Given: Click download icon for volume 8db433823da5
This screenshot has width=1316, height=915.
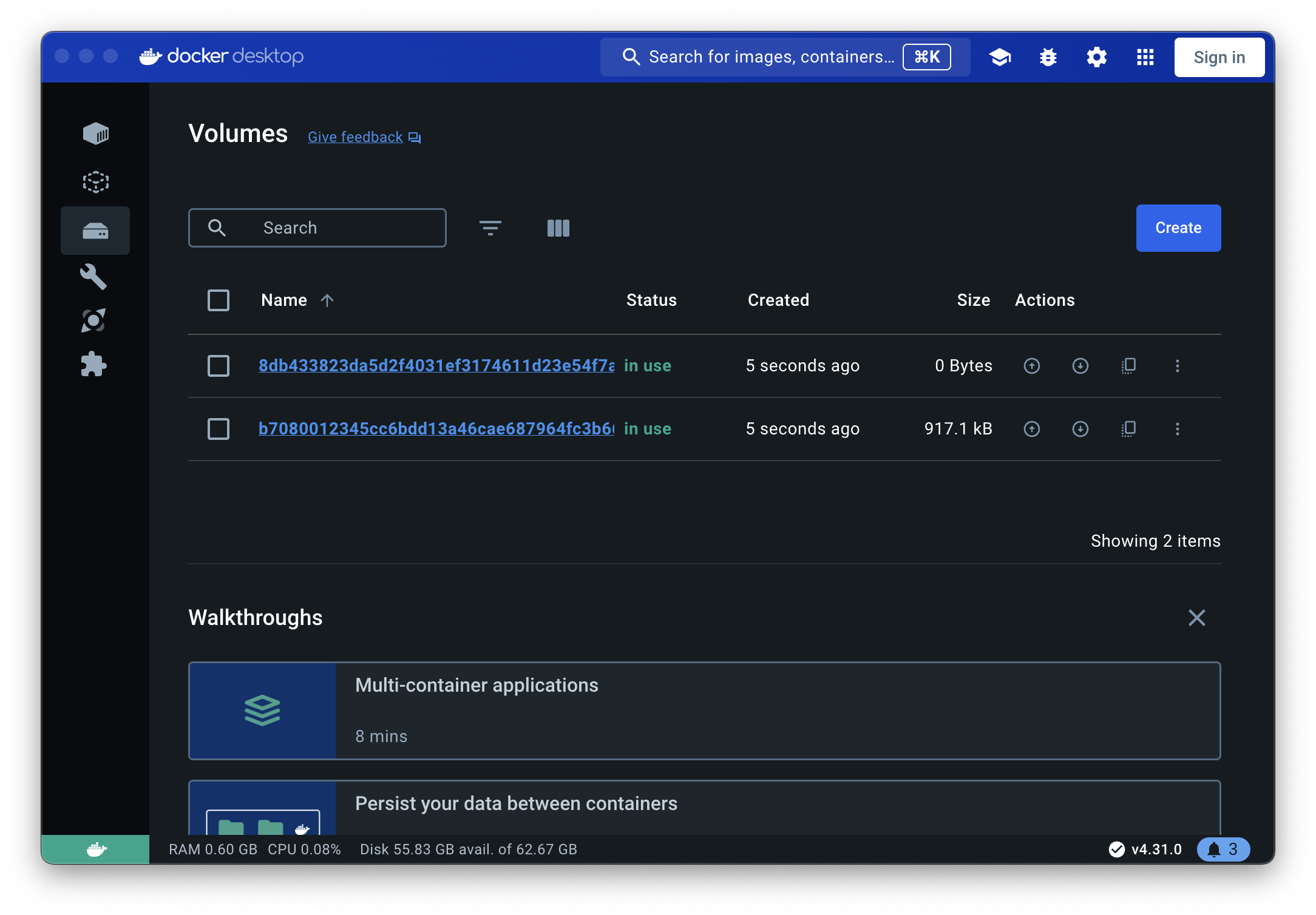Looking at the screenshot, I should (1080, 366).
